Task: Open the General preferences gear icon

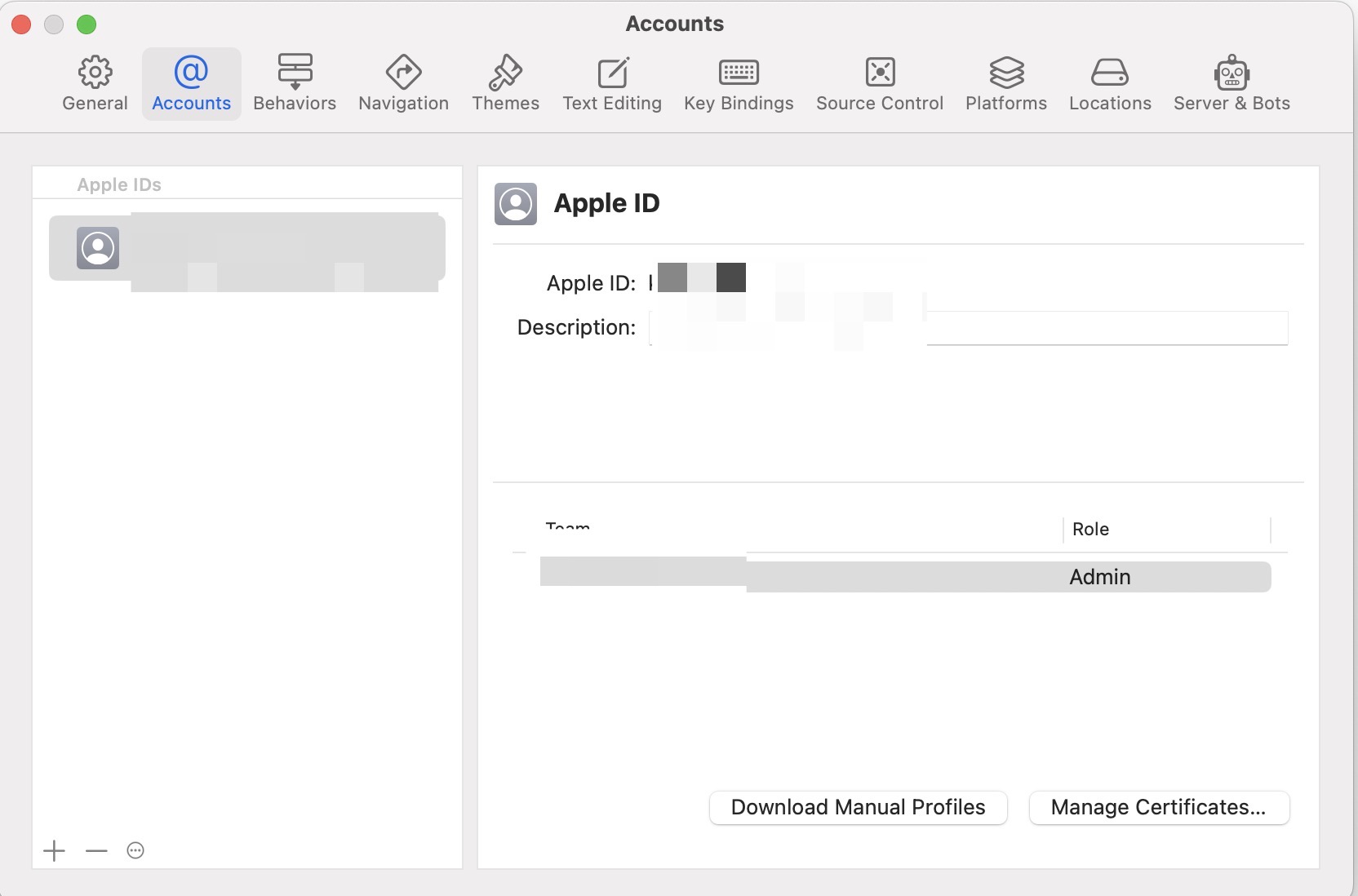Action: (95, 72)
